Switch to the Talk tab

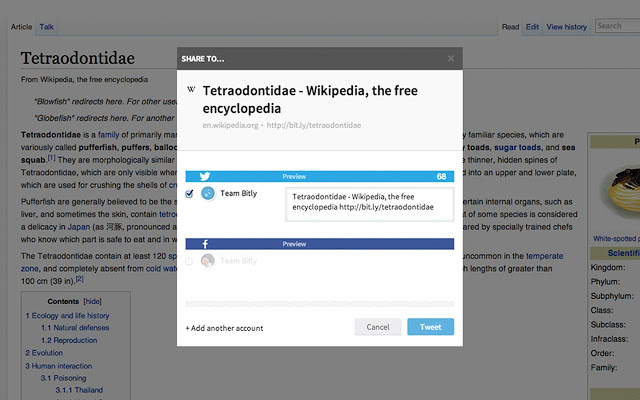click(x=47, y=27)
